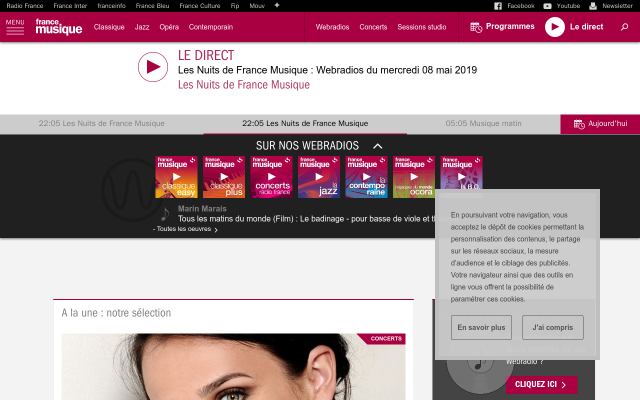
Task: Go to Radio France link
Action: click(x=25, y=6)
